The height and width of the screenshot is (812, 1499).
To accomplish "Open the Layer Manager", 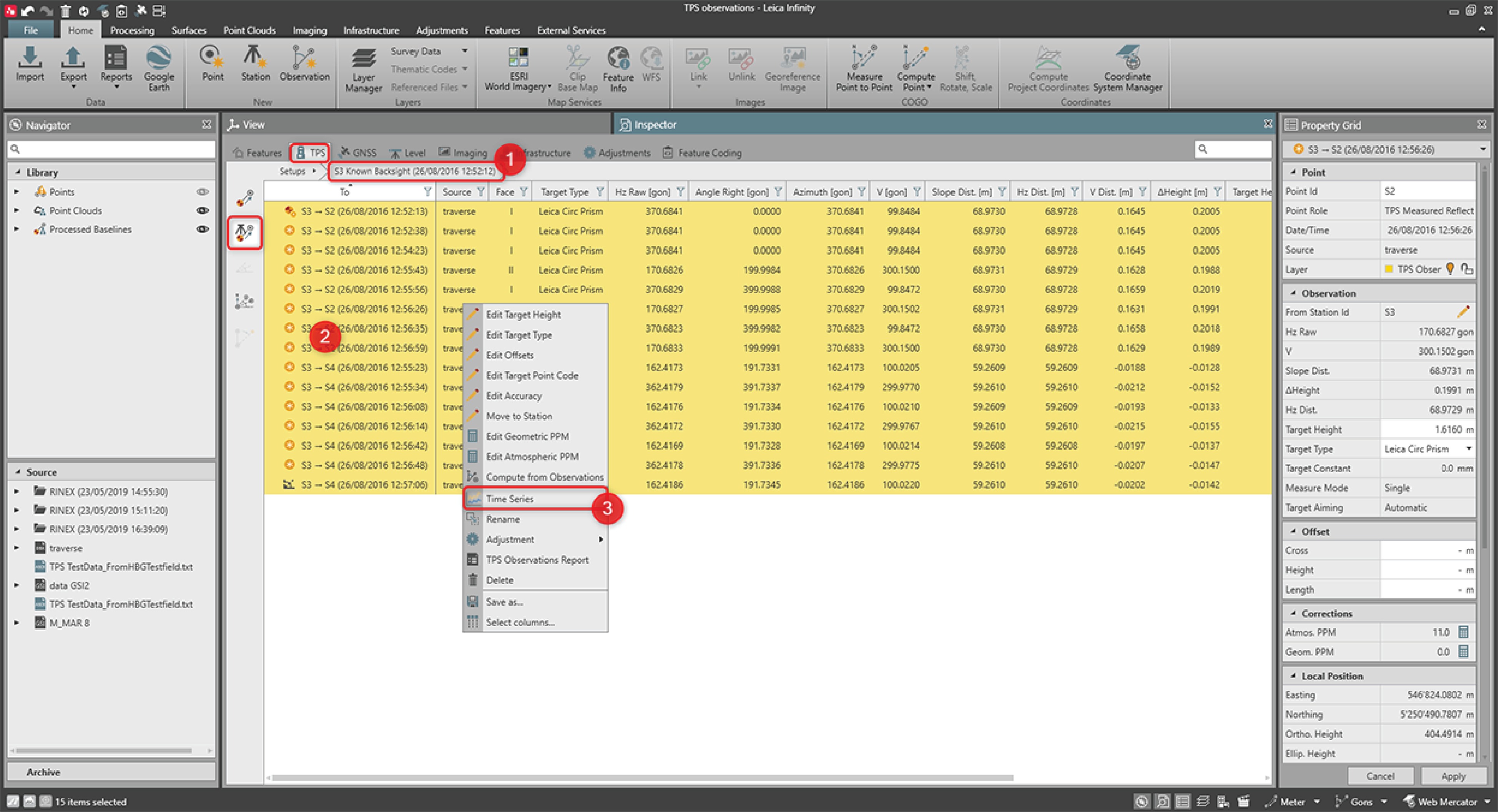I will tap(363, 69).
